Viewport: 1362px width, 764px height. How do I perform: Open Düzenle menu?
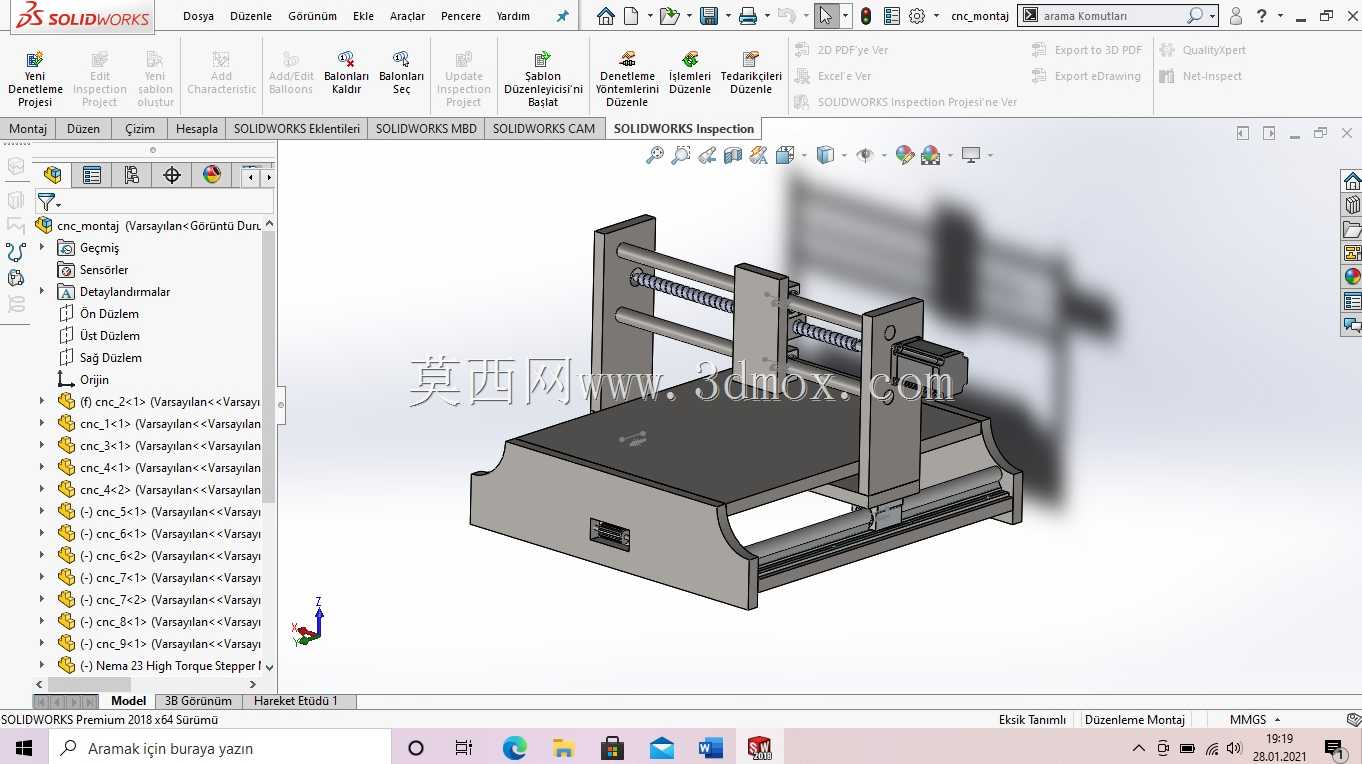(251, 16)
